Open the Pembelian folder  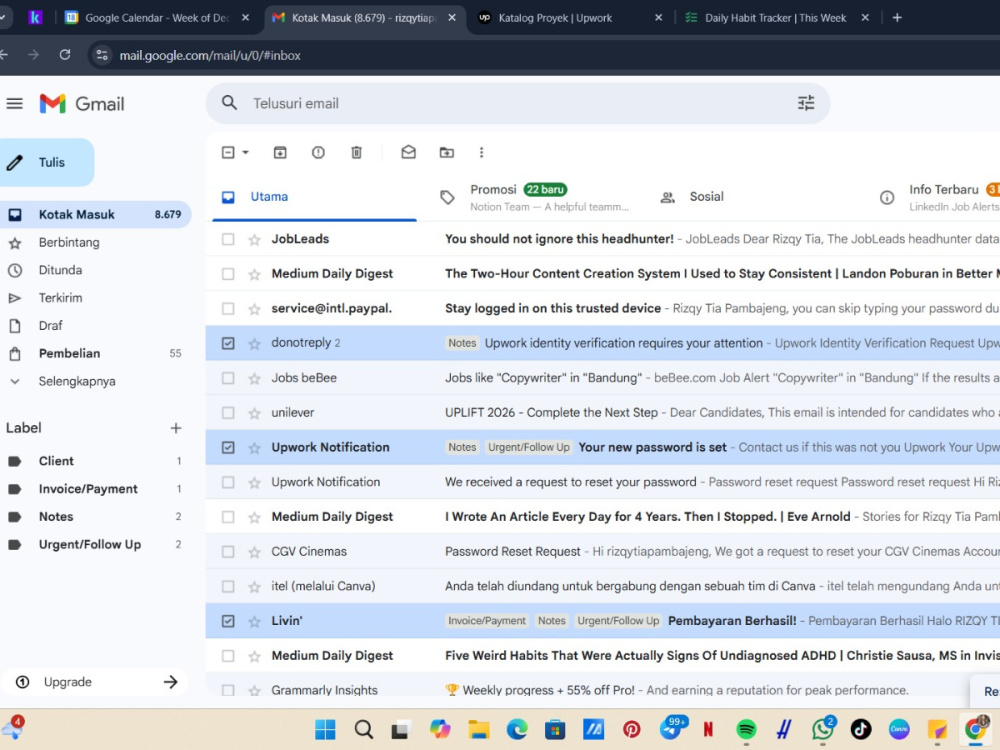coord(70,353)
